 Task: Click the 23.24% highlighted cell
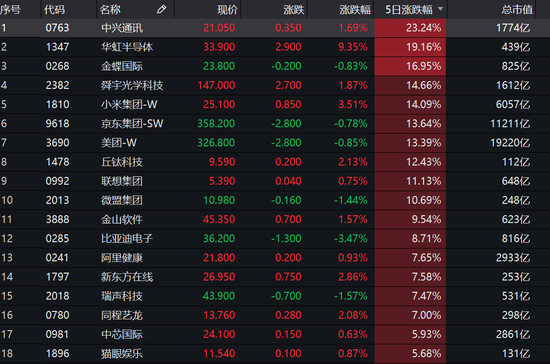click(410, 28)
